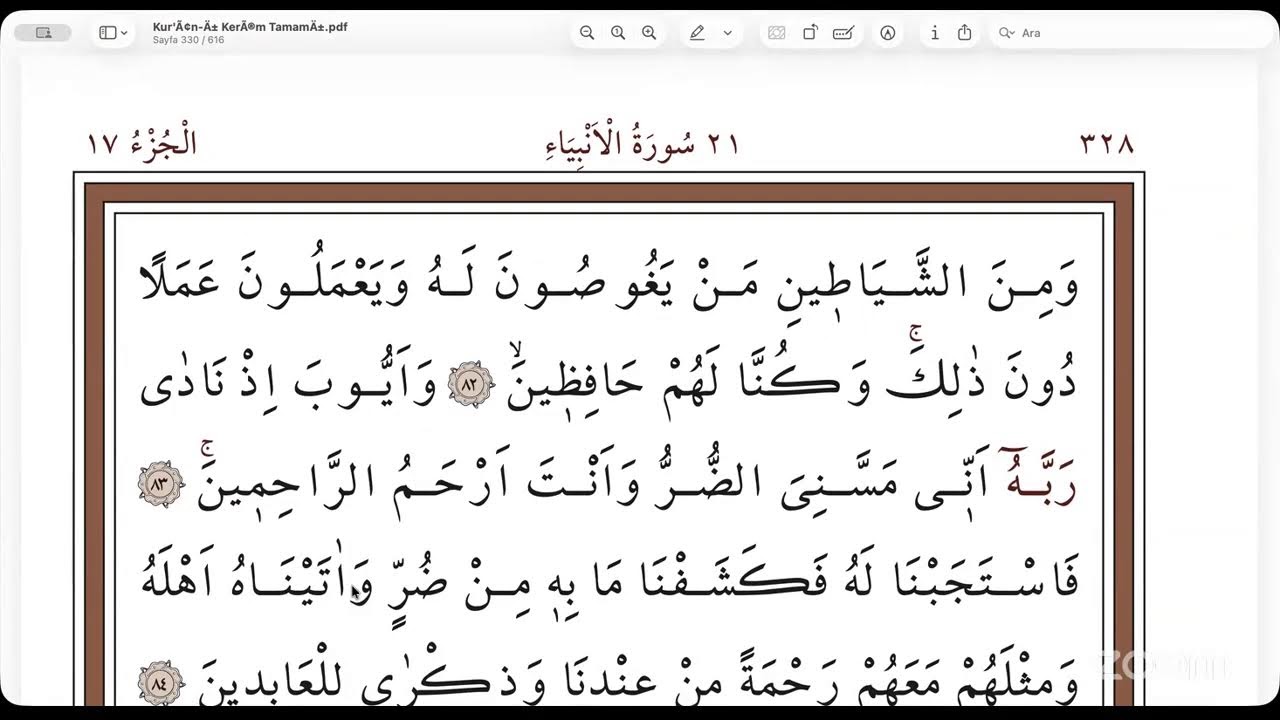This screenshot has height=720, width=1280.
Task: Select the highlight pen tool
Action: [697, 33]
